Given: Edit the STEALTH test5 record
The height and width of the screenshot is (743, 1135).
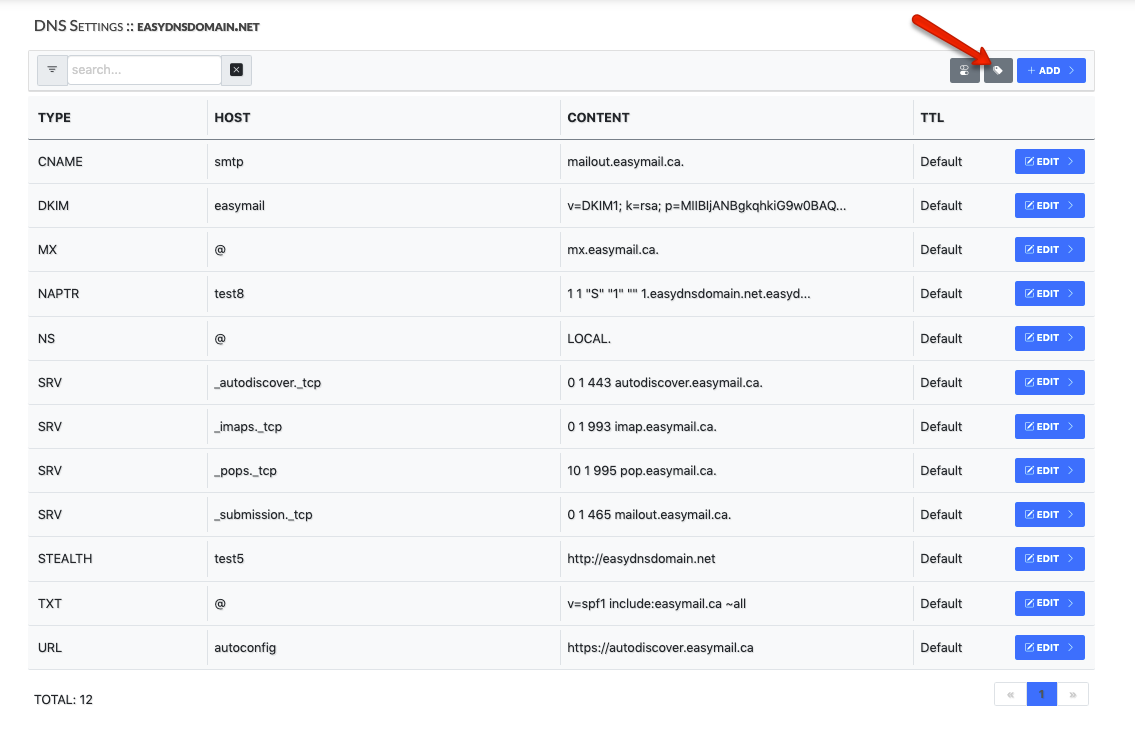Looking at the screenshot, I should click(1049, 558).
